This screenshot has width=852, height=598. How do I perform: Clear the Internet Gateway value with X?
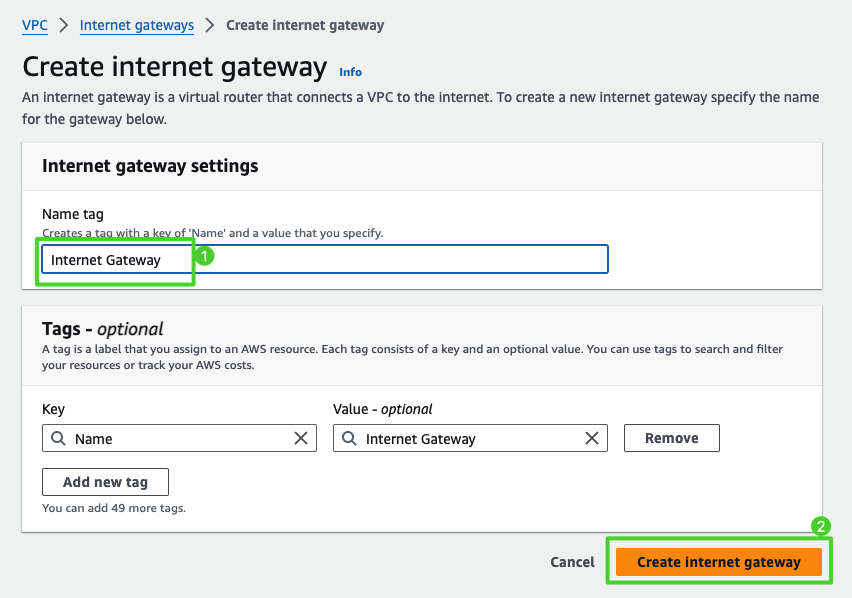click(x=592, y=438)
